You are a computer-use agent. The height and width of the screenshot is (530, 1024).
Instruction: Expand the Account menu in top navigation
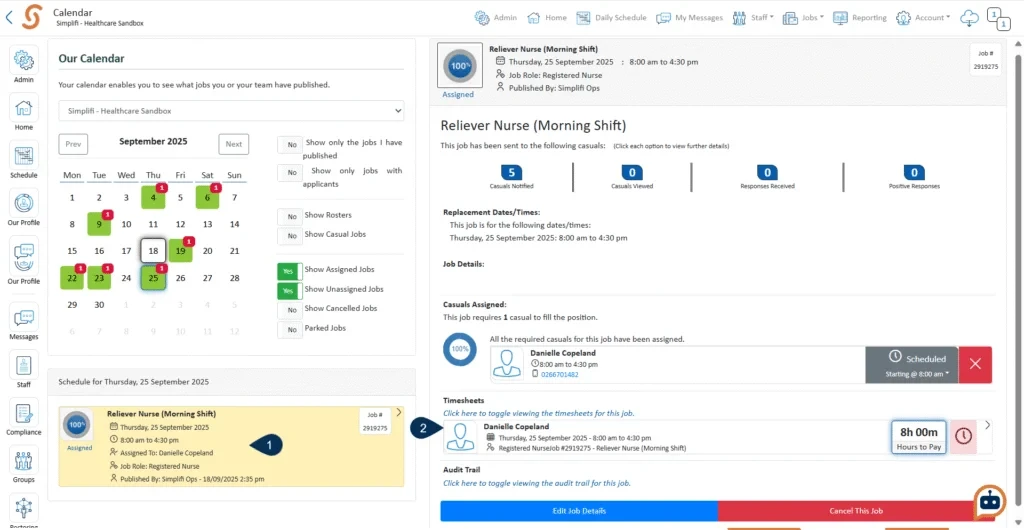click(x=923, y=18)
